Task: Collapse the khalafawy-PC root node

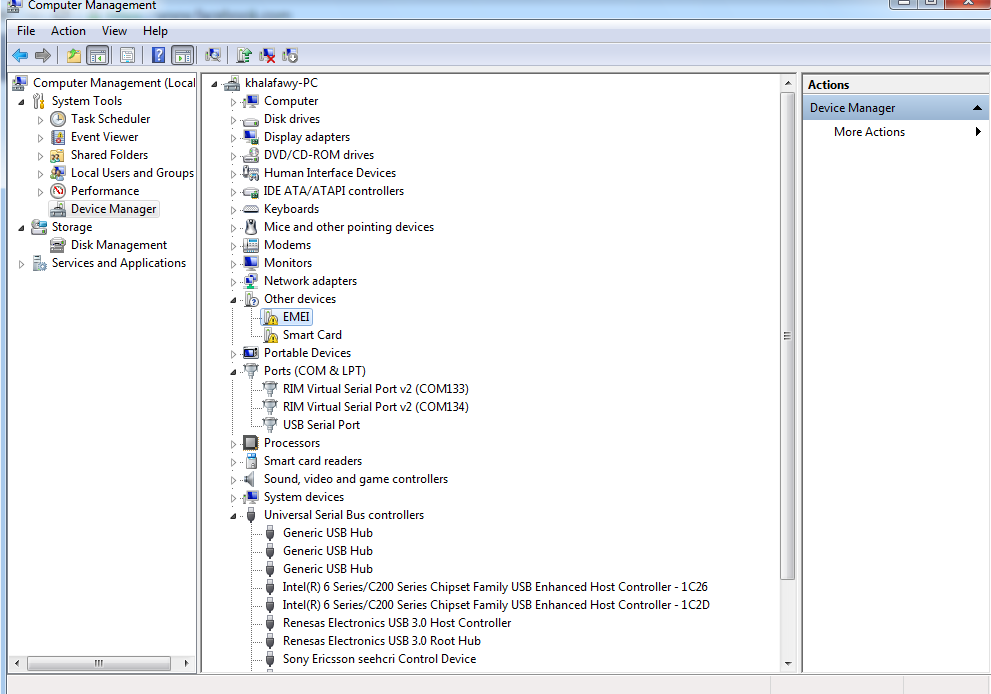Action: (214, 84)
